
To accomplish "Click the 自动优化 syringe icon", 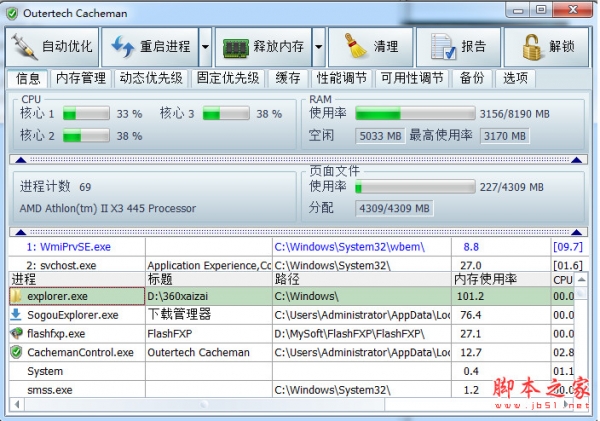I will point(24,47).
